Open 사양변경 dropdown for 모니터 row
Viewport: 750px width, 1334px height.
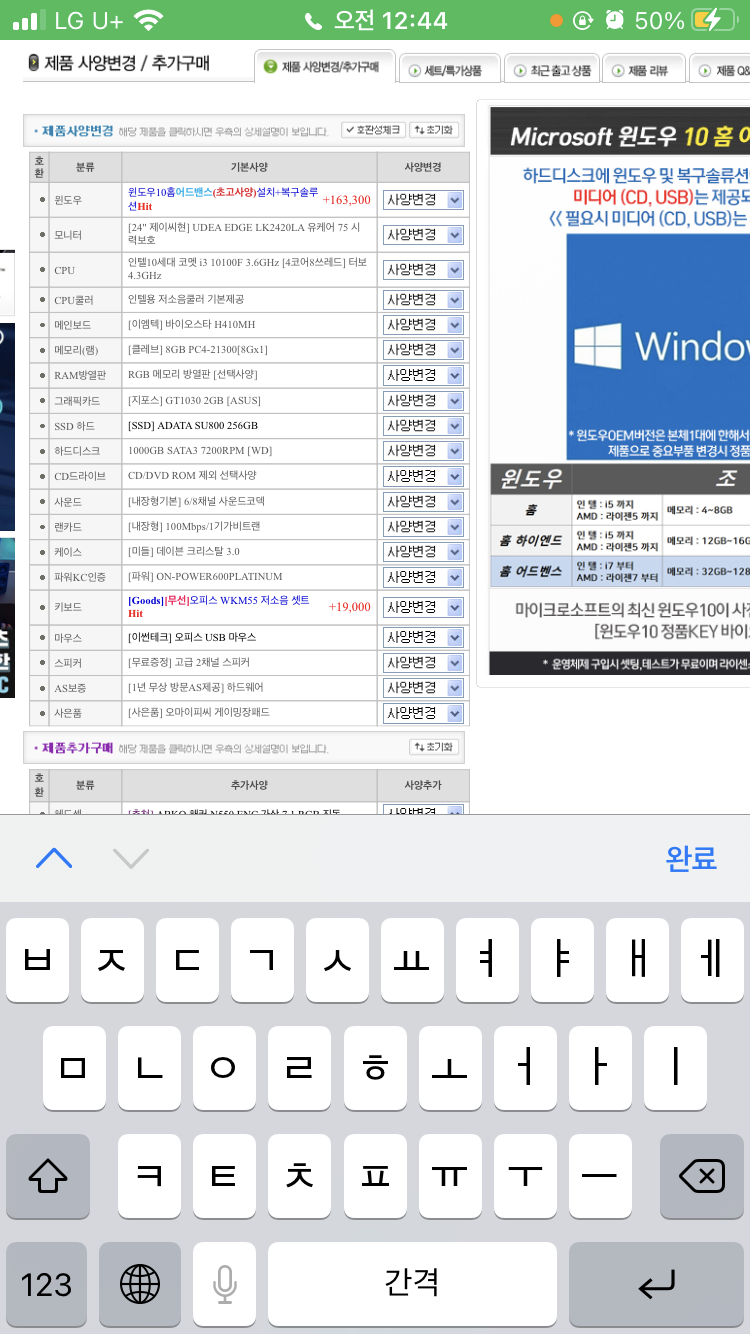[x=423, y=235]
